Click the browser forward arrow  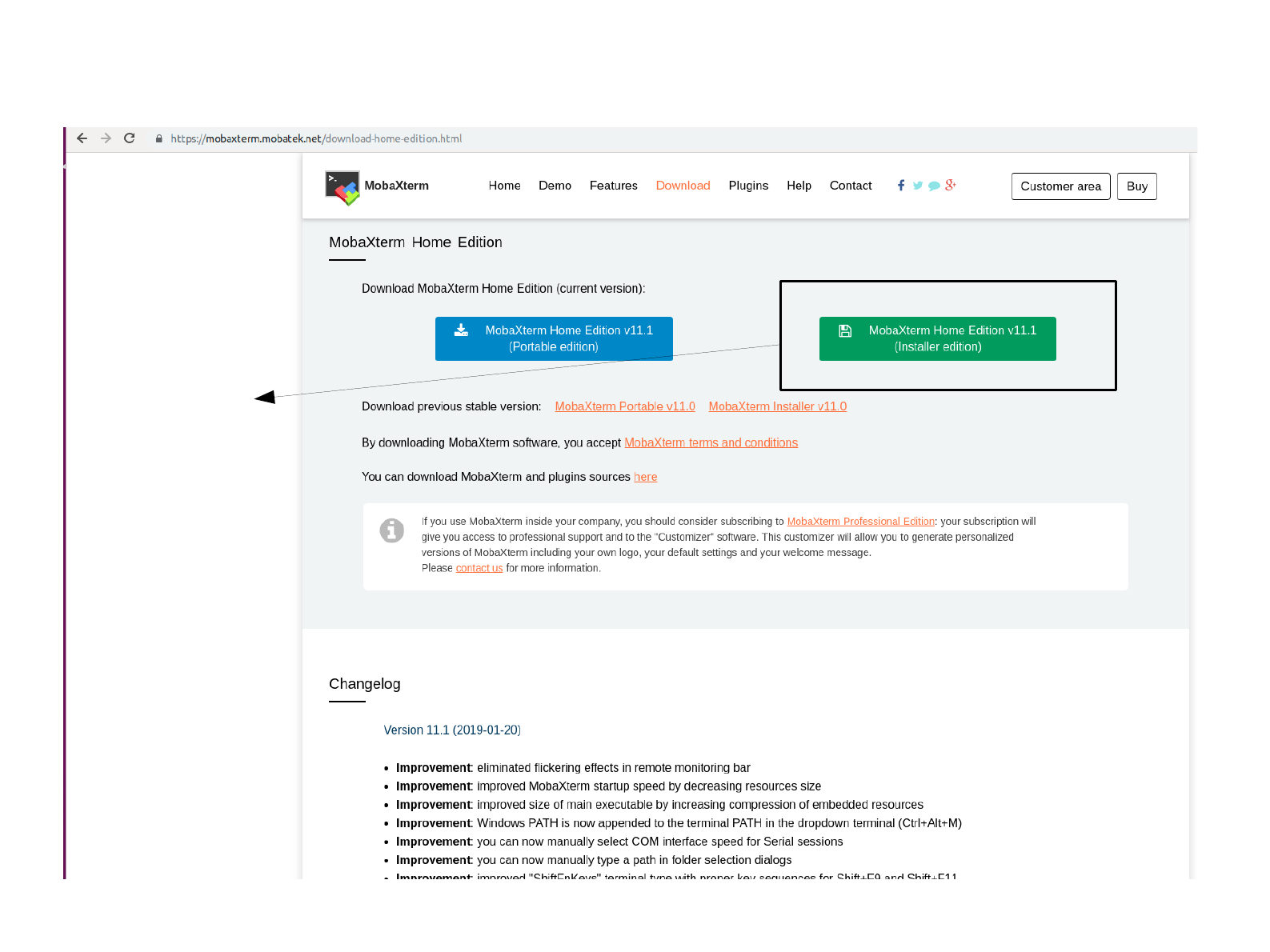(106, 138)
